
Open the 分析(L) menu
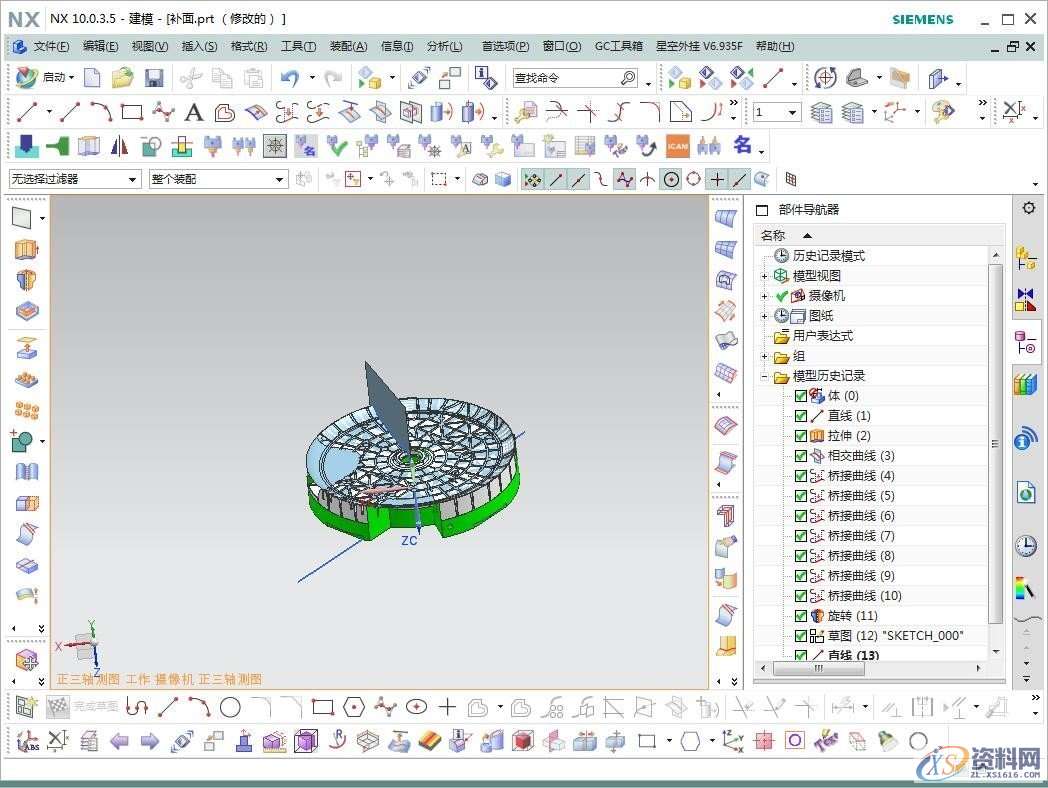point(444,46)
